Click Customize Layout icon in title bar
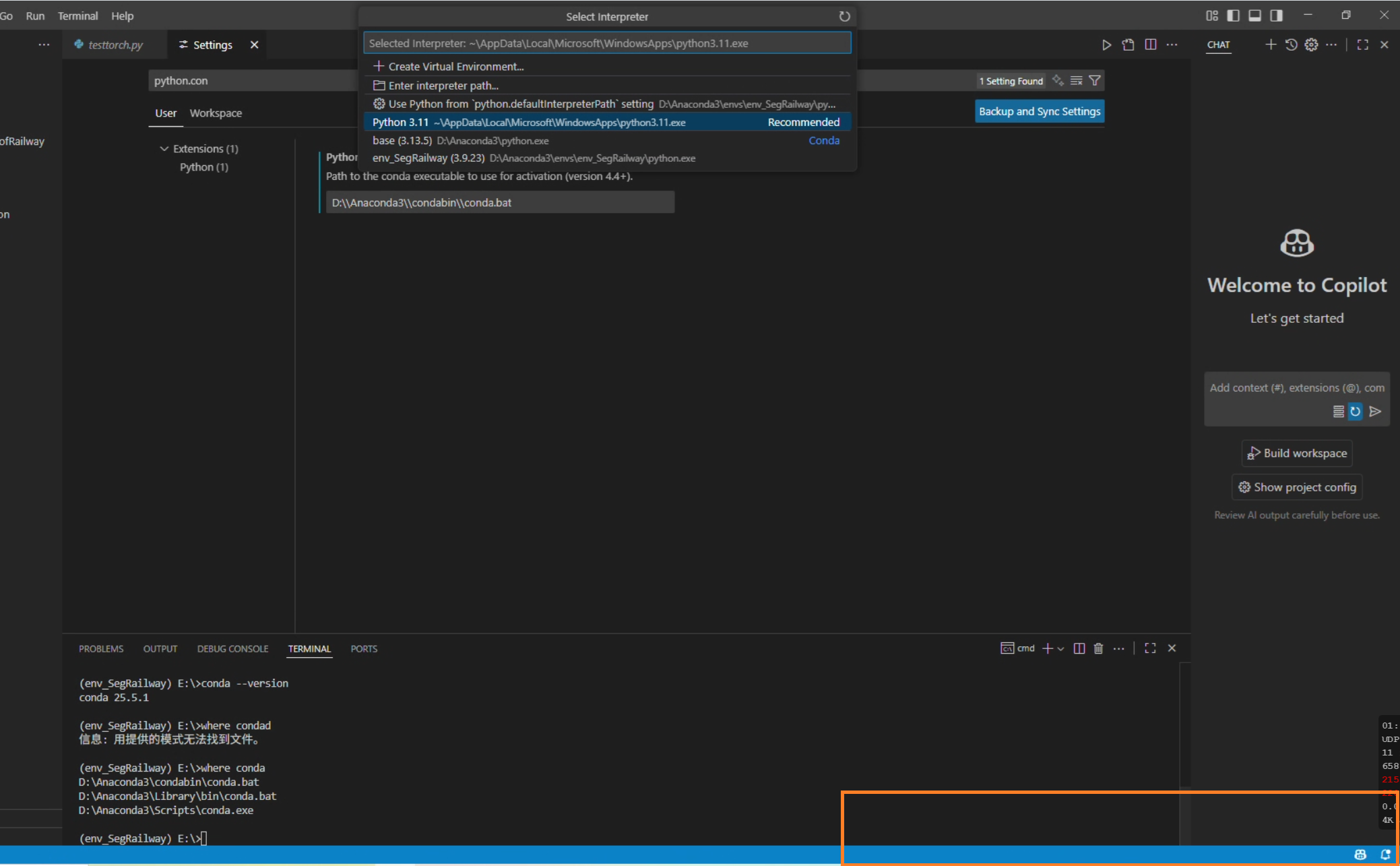Image resolution: width=1400 pixels, height=866 pixels. click(x=1212, y=16)
